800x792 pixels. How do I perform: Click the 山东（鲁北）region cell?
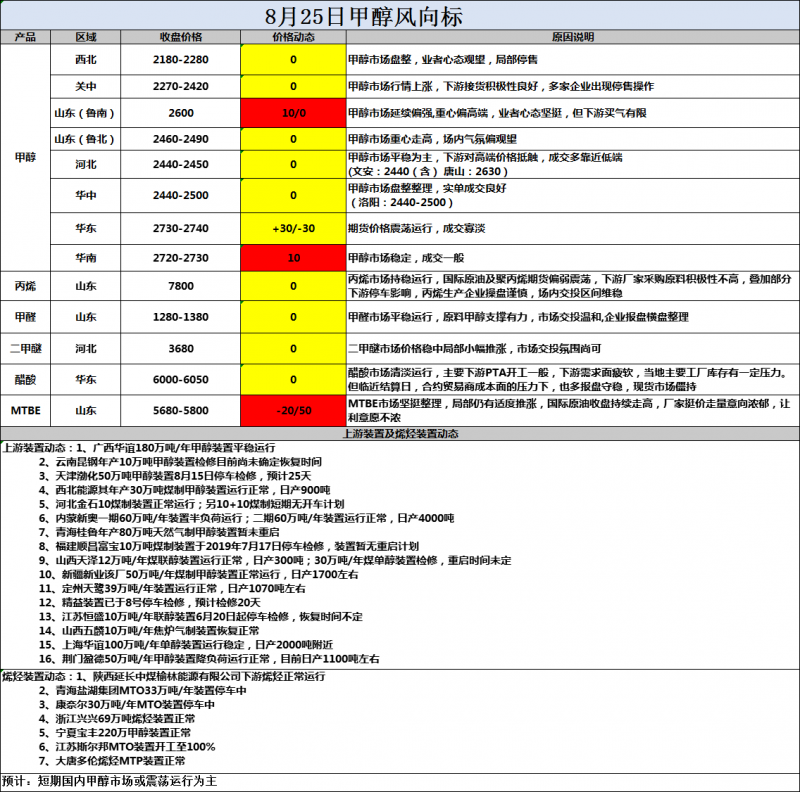coord(86,139)
